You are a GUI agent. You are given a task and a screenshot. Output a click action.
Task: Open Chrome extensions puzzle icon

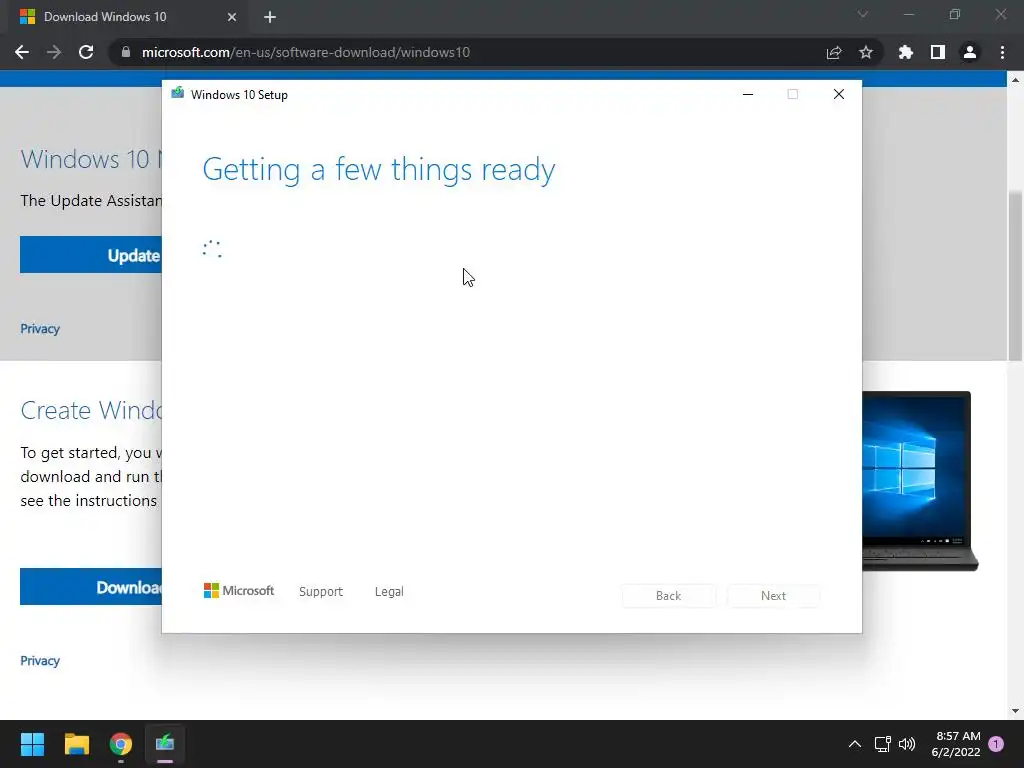906,52
